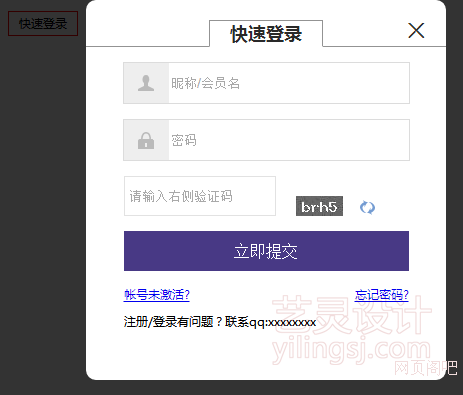
Task: Click the user silhouette icon
Action: pyautogui.click(x=146, y=83)
